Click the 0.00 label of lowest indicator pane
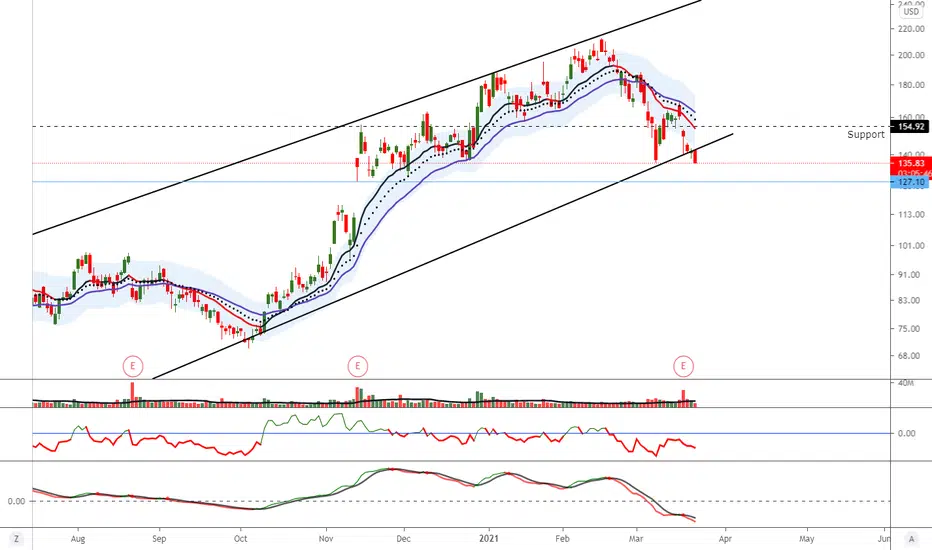The height and width of the screenshot is (550, 932). (17, 501)
